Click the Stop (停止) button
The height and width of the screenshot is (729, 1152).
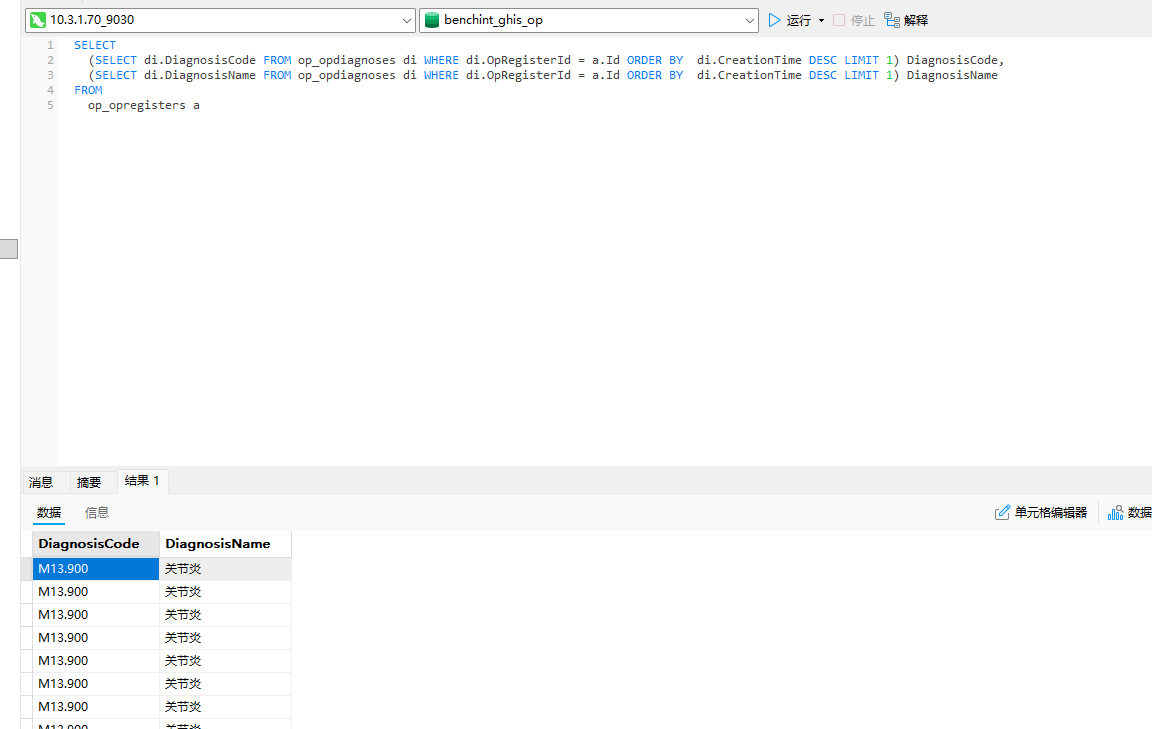[854, 20]
